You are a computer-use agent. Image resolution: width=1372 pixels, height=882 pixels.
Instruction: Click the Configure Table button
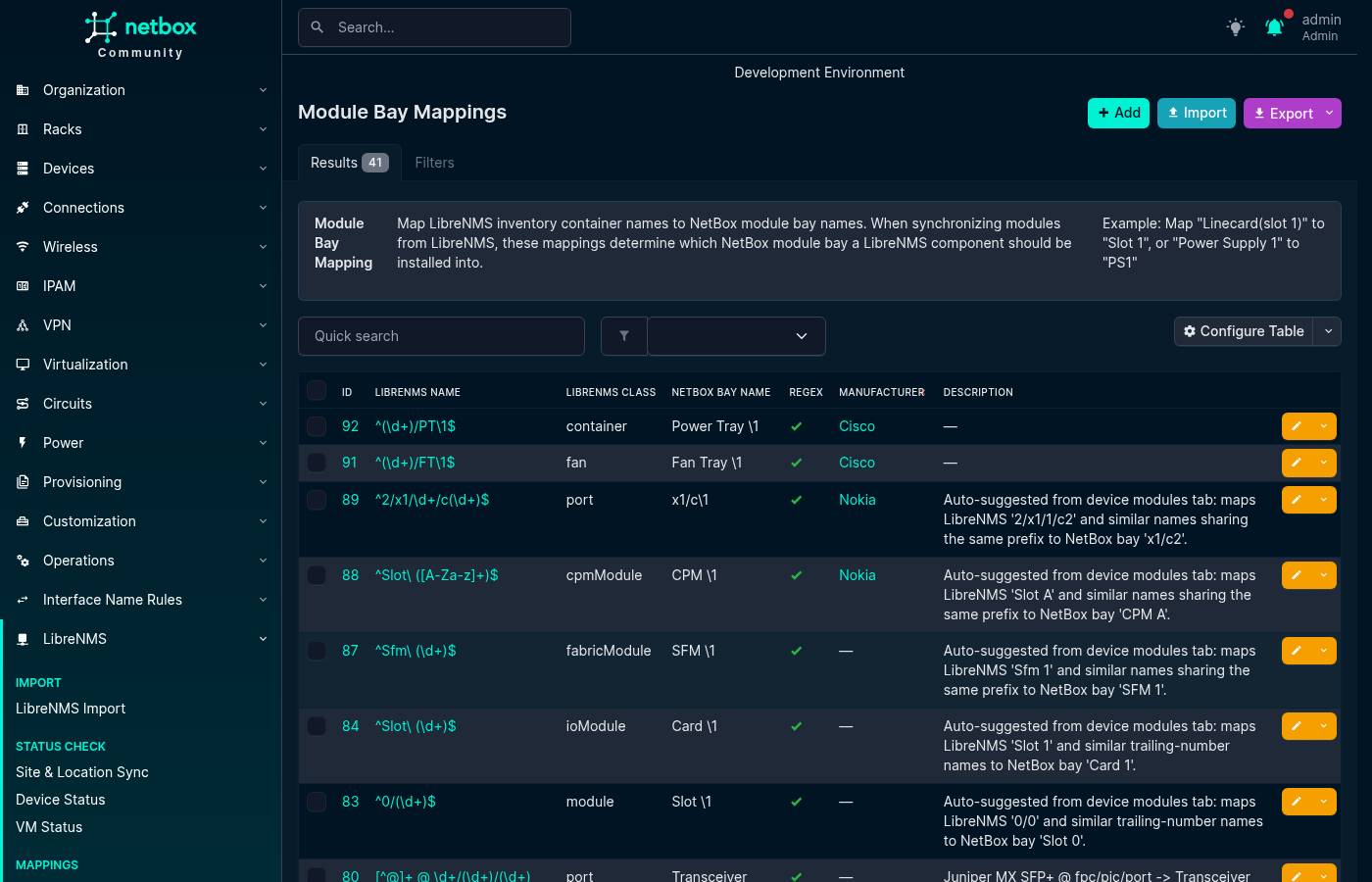pyautogui.click(x=1244, y=331)
